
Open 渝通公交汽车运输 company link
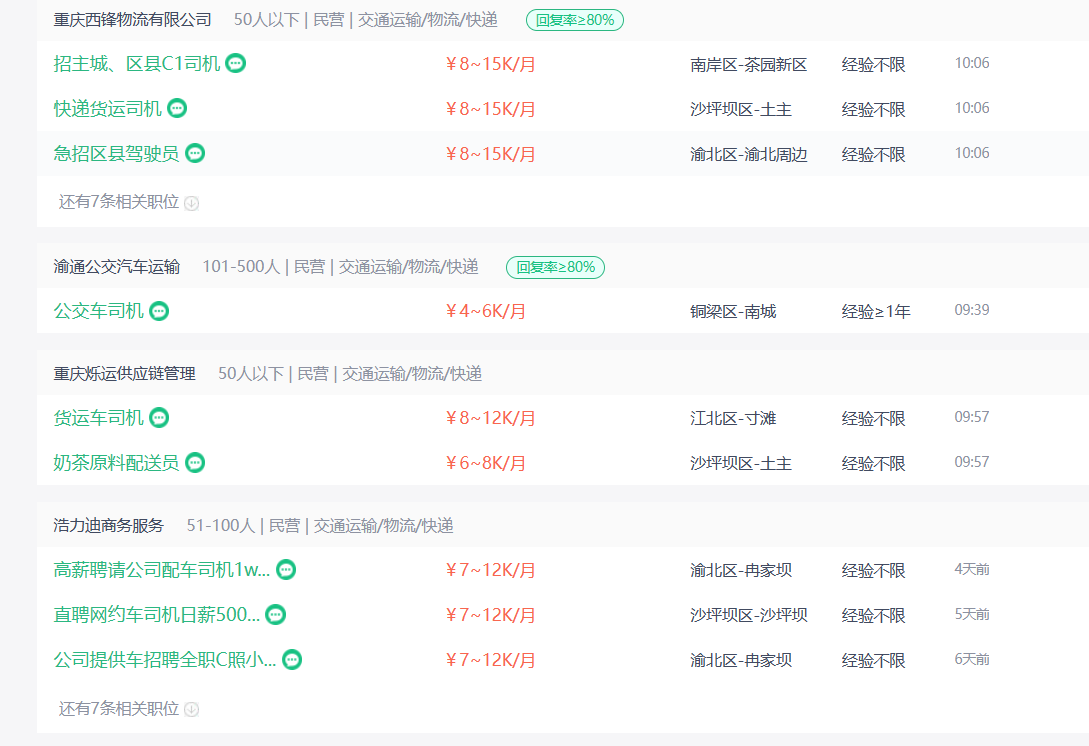pos(117,266)
